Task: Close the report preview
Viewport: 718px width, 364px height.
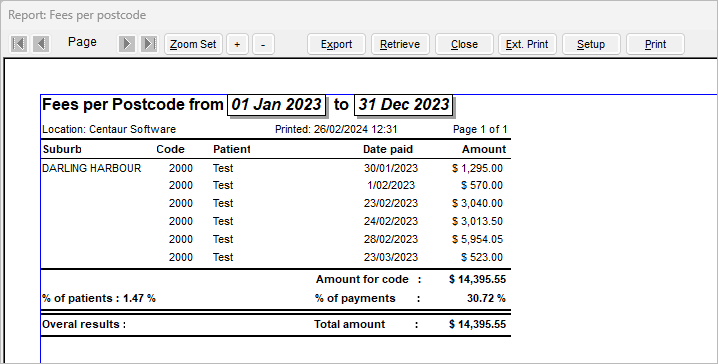Action: coord(464,44)
